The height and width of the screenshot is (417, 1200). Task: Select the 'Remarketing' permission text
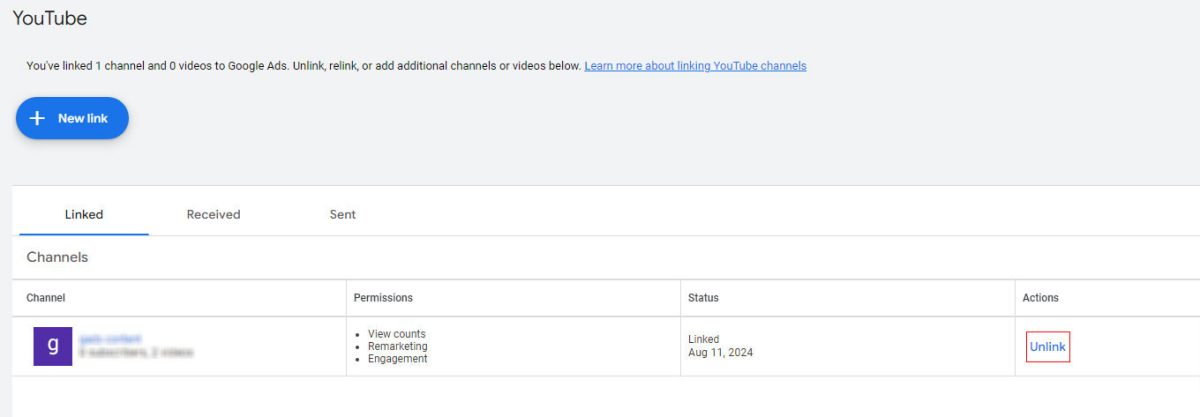click(x=397, y=346)
